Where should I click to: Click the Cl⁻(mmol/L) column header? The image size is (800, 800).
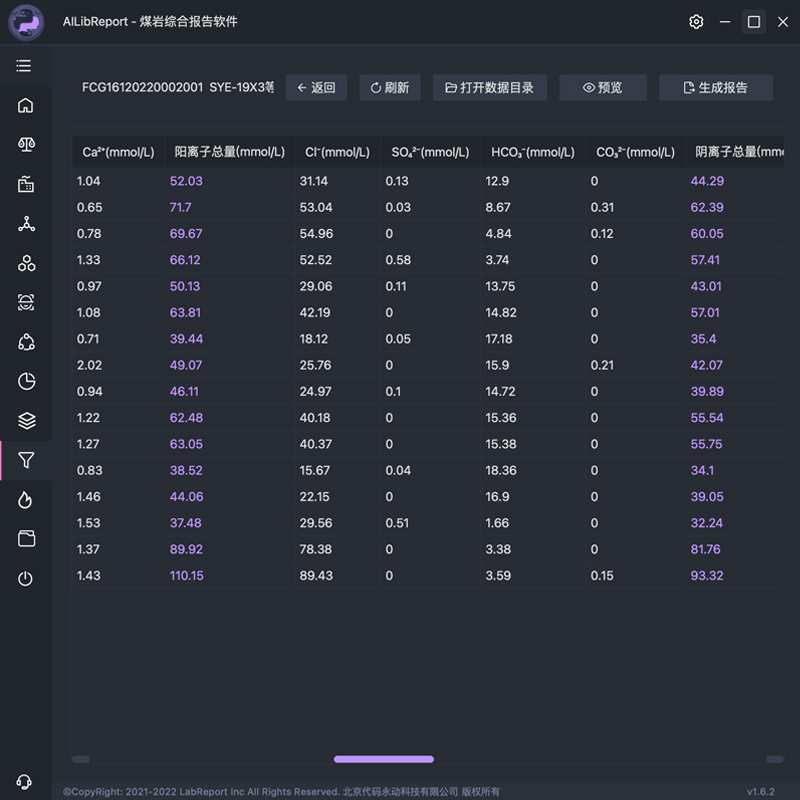click(337, 152)
